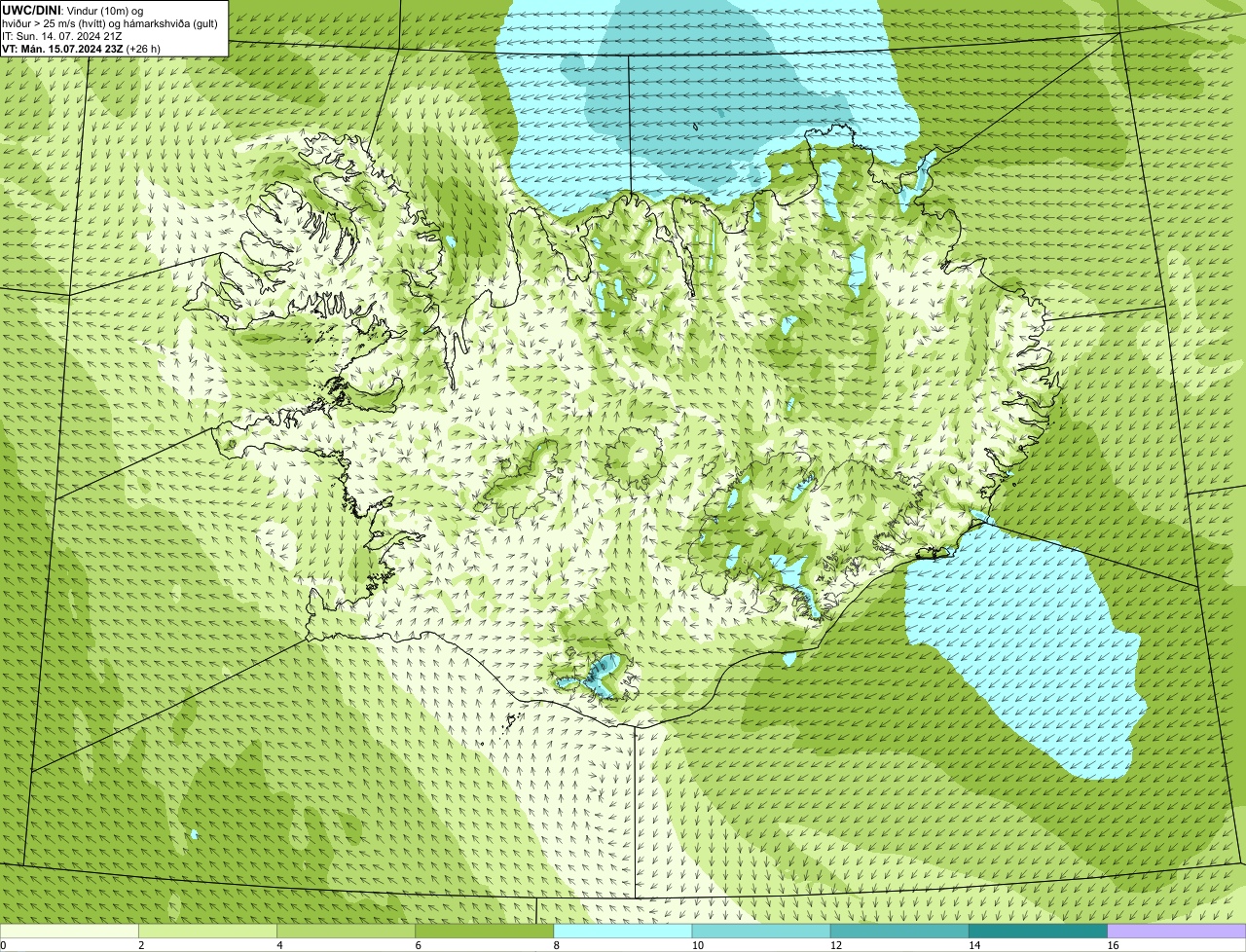The height and width of the screenshot is (952, 1246).
Task: Click the legend value label '8'
Action: (x=557, y=945)
